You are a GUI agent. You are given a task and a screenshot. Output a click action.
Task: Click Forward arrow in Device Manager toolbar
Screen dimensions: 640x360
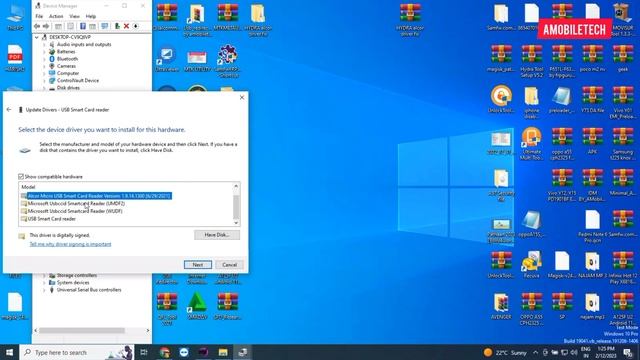pyautogui.click(x=46, y=26)
